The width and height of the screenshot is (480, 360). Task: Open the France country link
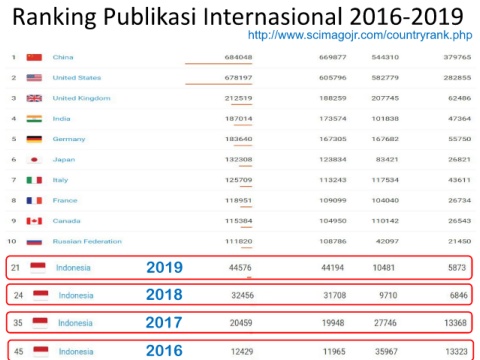65,200
